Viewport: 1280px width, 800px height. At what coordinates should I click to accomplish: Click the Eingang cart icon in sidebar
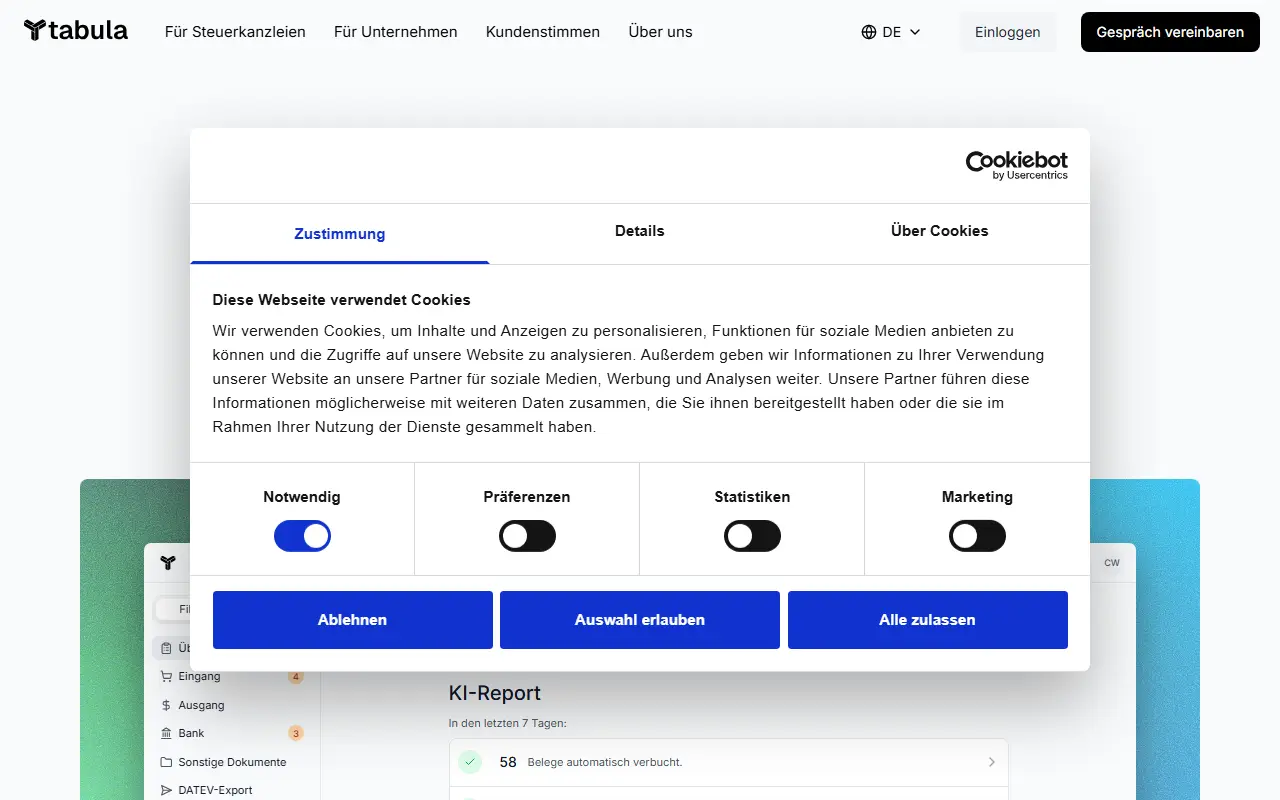point(166,677)
